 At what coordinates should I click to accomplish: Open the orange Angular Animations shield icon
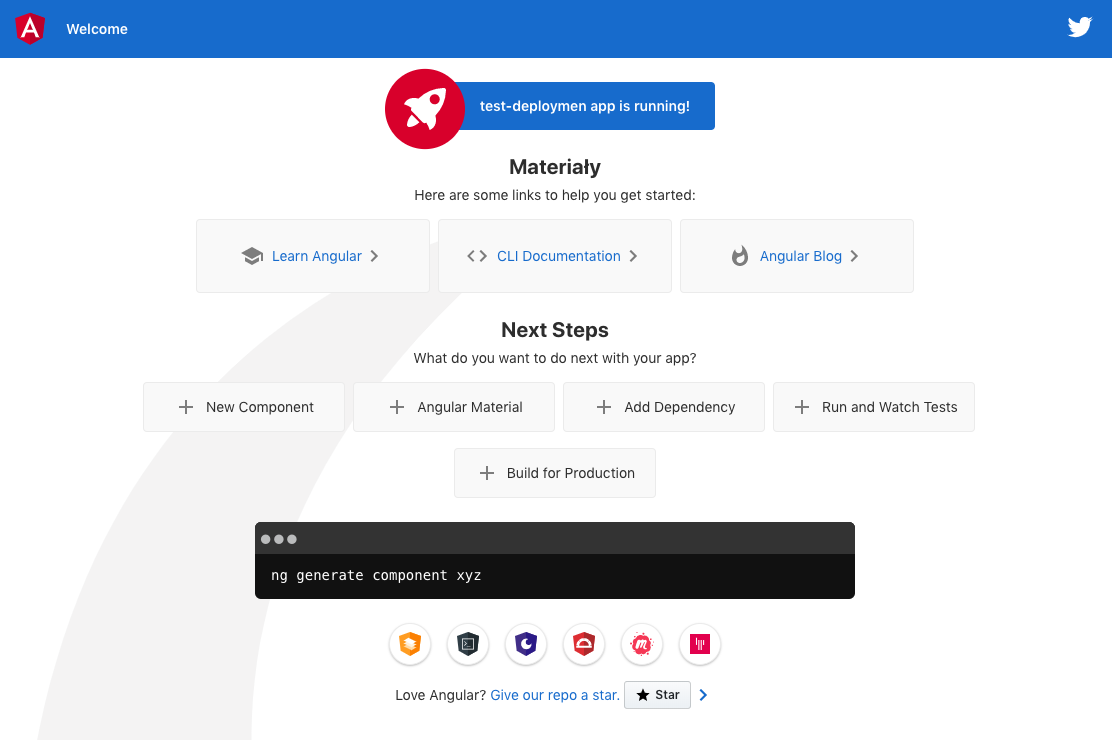click(410, 644)
